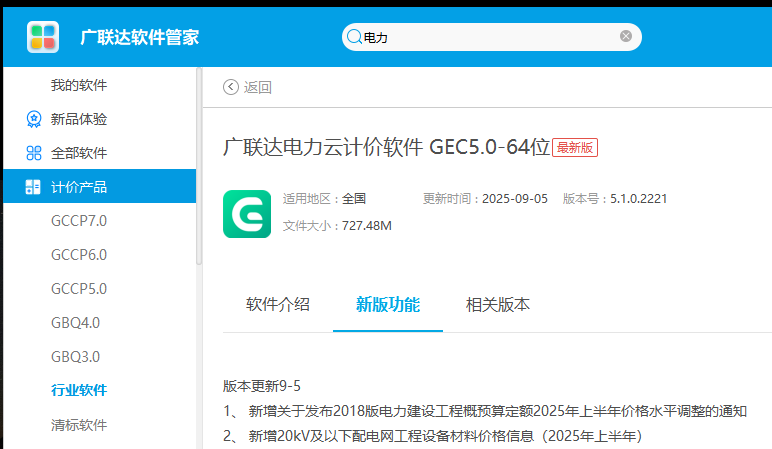Click the 返回 link text
The image size is (772, 449).
click(x=257, y=87)
